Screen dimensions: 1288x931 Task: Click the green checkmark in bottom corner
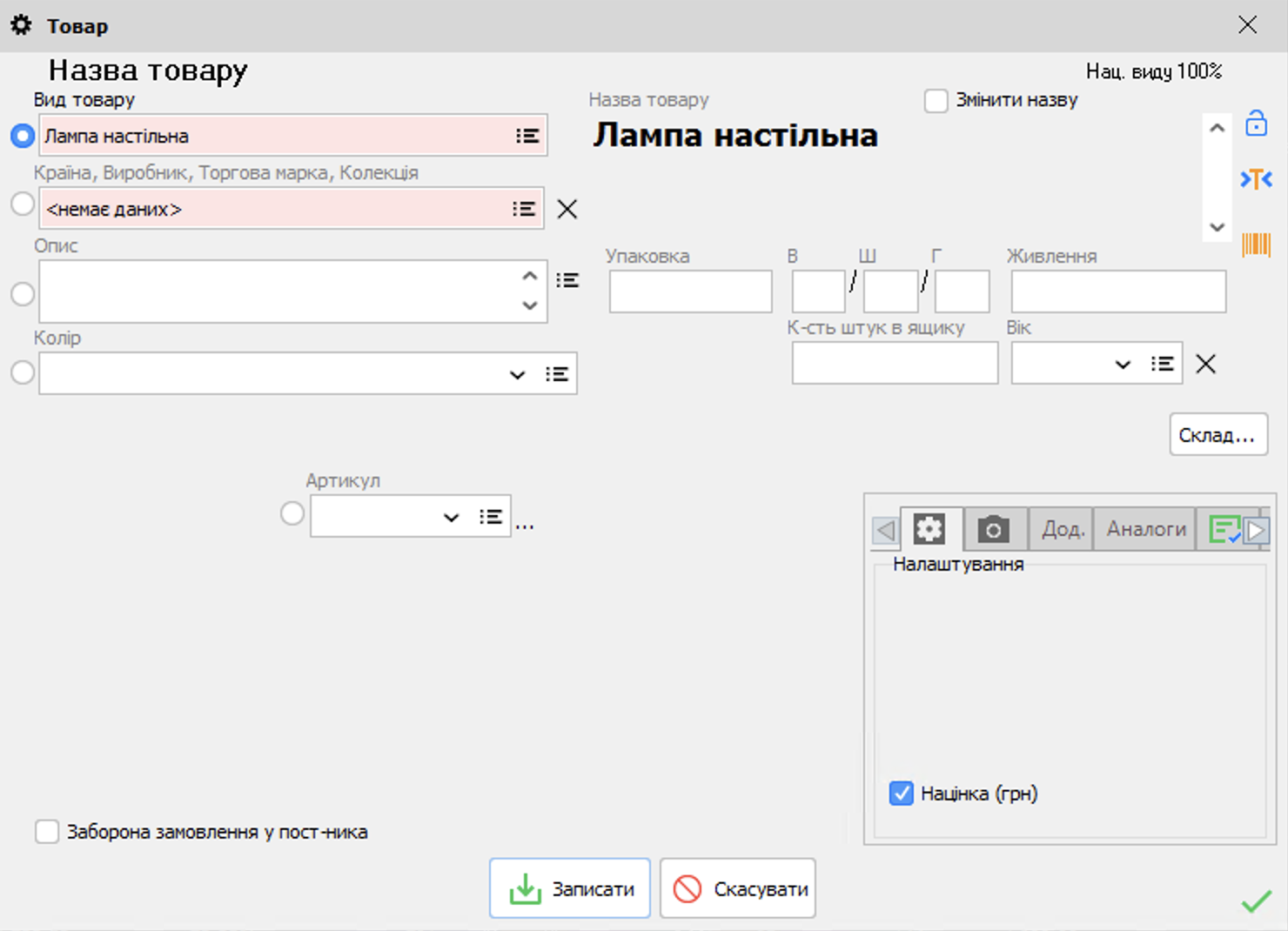click(x=1256, y=901)
